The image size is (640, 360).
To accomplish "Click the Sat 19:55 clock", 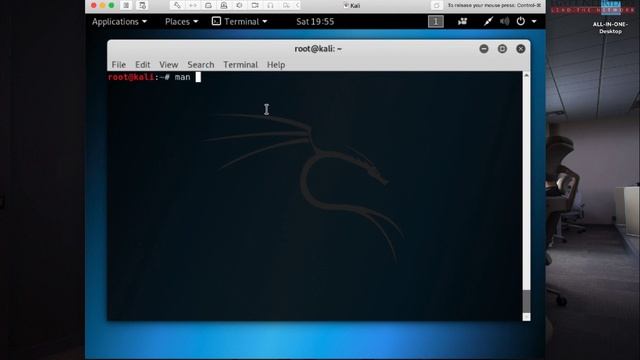I will 315,22.
